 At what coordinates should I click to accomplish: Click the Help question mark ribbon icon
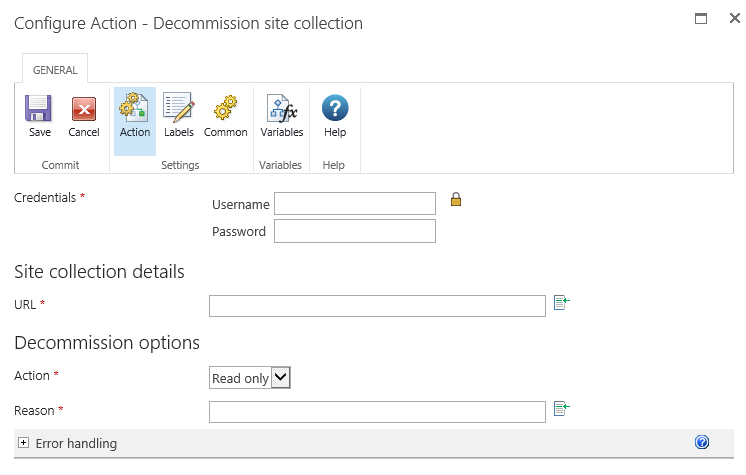click(335, 109)
